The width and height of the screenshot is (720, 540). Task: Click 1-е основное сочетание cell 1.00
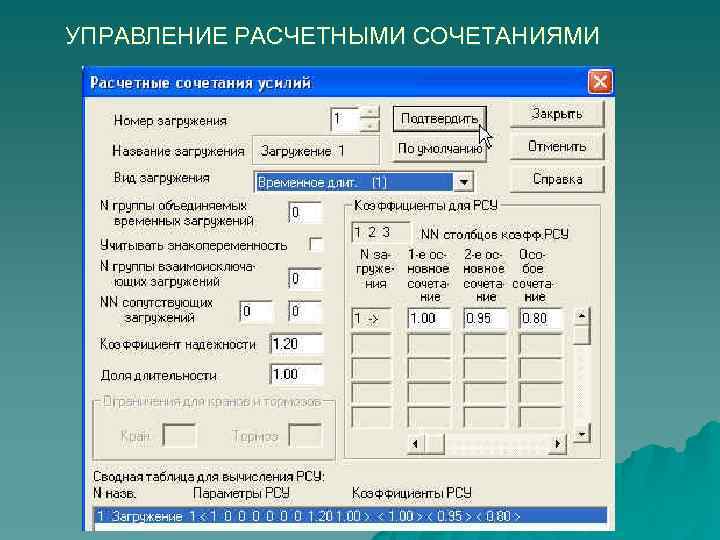point(429,318)
